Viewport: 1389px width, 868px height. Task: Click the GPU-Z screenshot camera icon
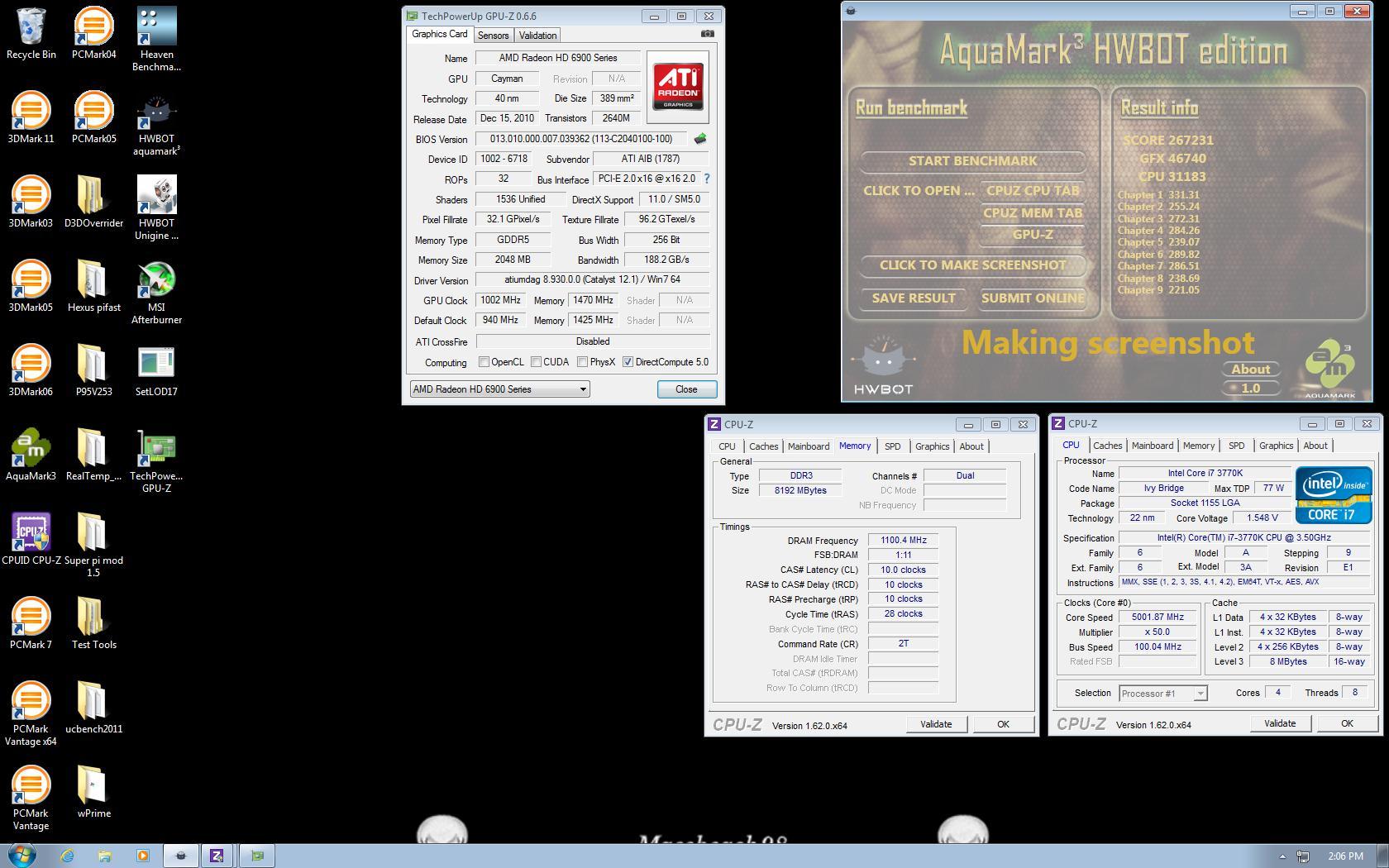tap(708, 34)
